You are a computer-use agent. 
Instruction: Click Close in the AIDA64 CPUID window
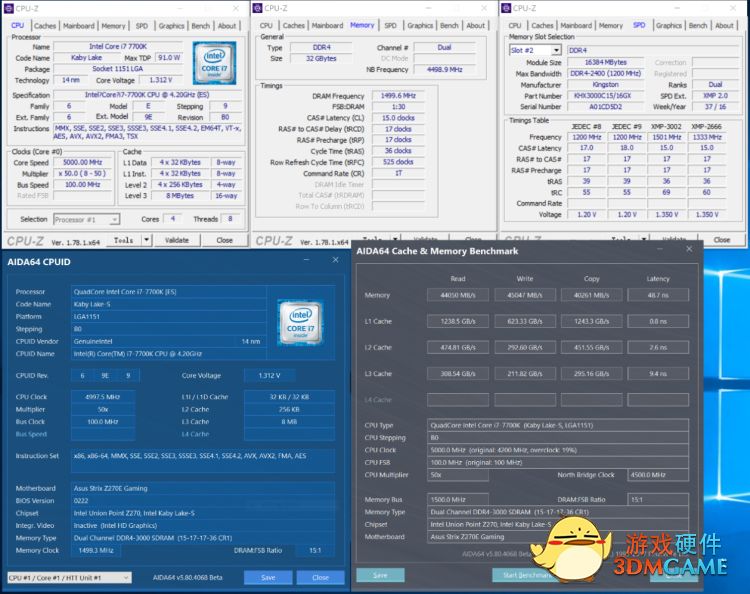pos(320,577)
